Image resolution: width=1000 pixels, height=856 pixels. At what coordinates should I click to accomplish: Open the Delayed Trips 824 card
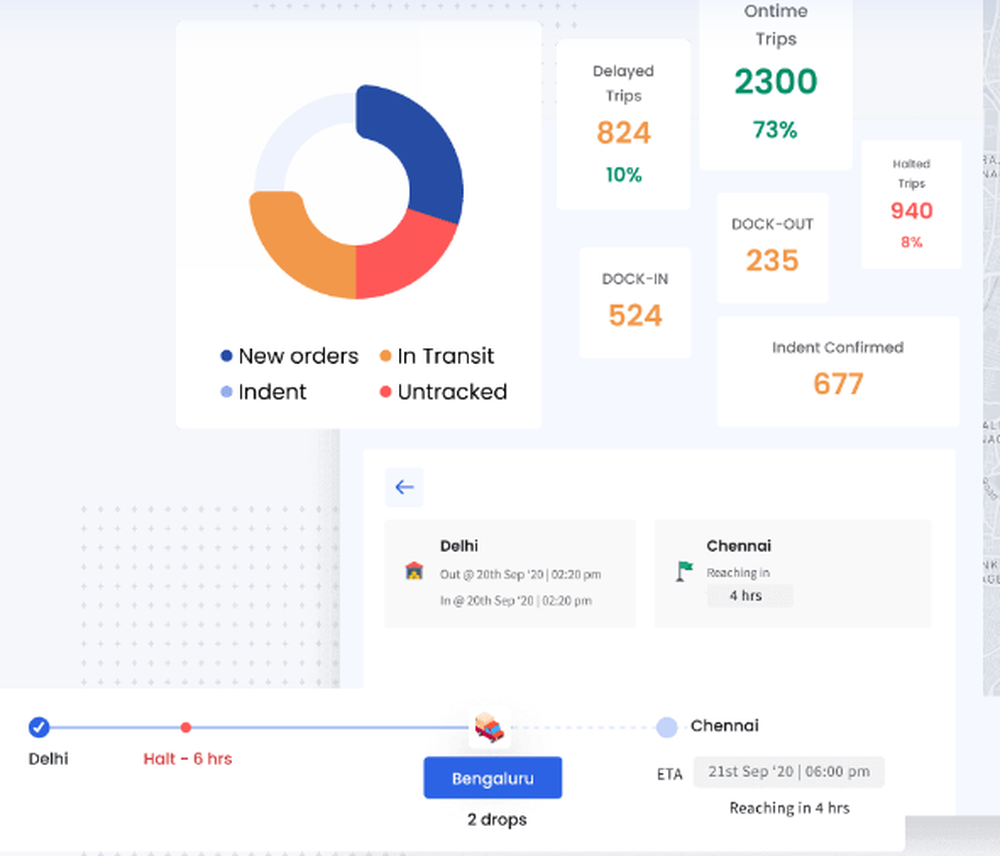623,124
